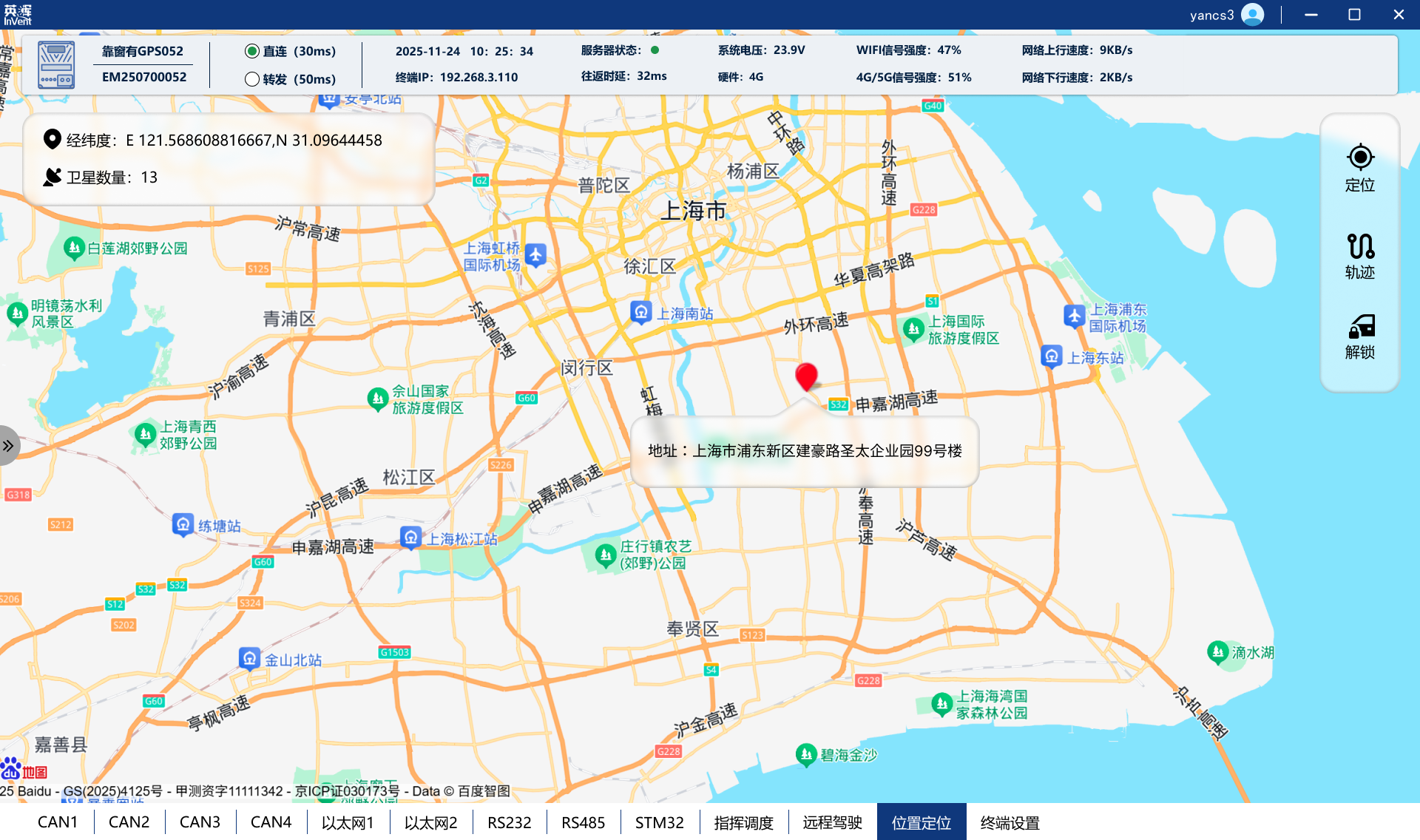Image resolution: width=1420 pixels, height=840 pixels.
Task: Click the address popup bubble
Action: [x=805, y=451]
